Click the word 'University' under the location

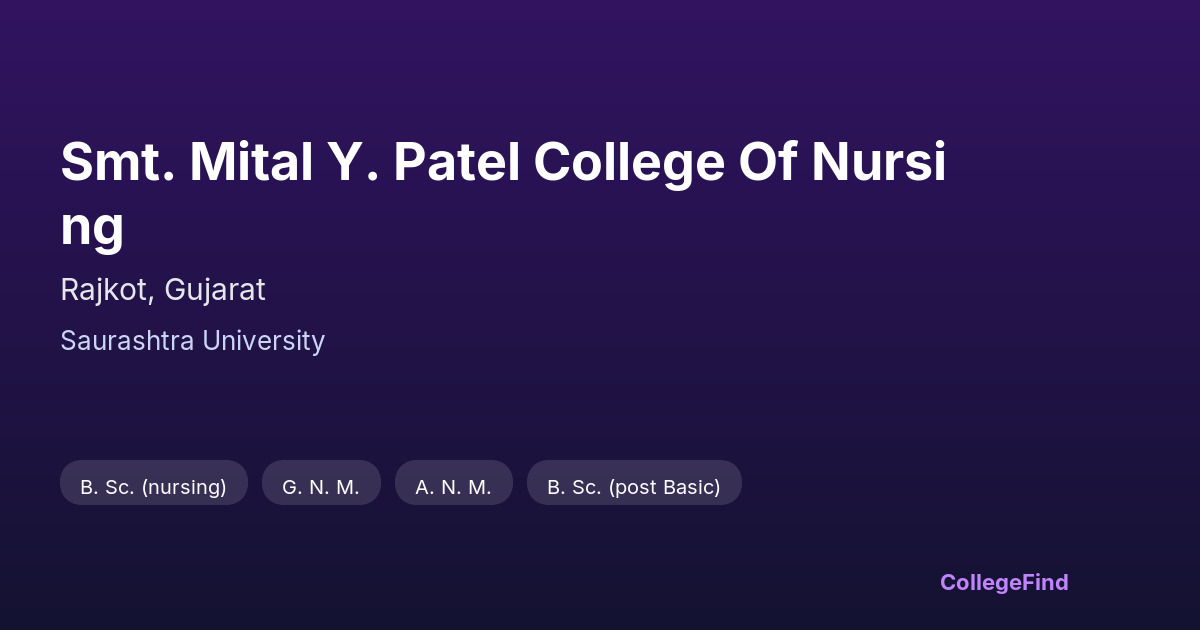pyautogui.click(x=264, y=341)
